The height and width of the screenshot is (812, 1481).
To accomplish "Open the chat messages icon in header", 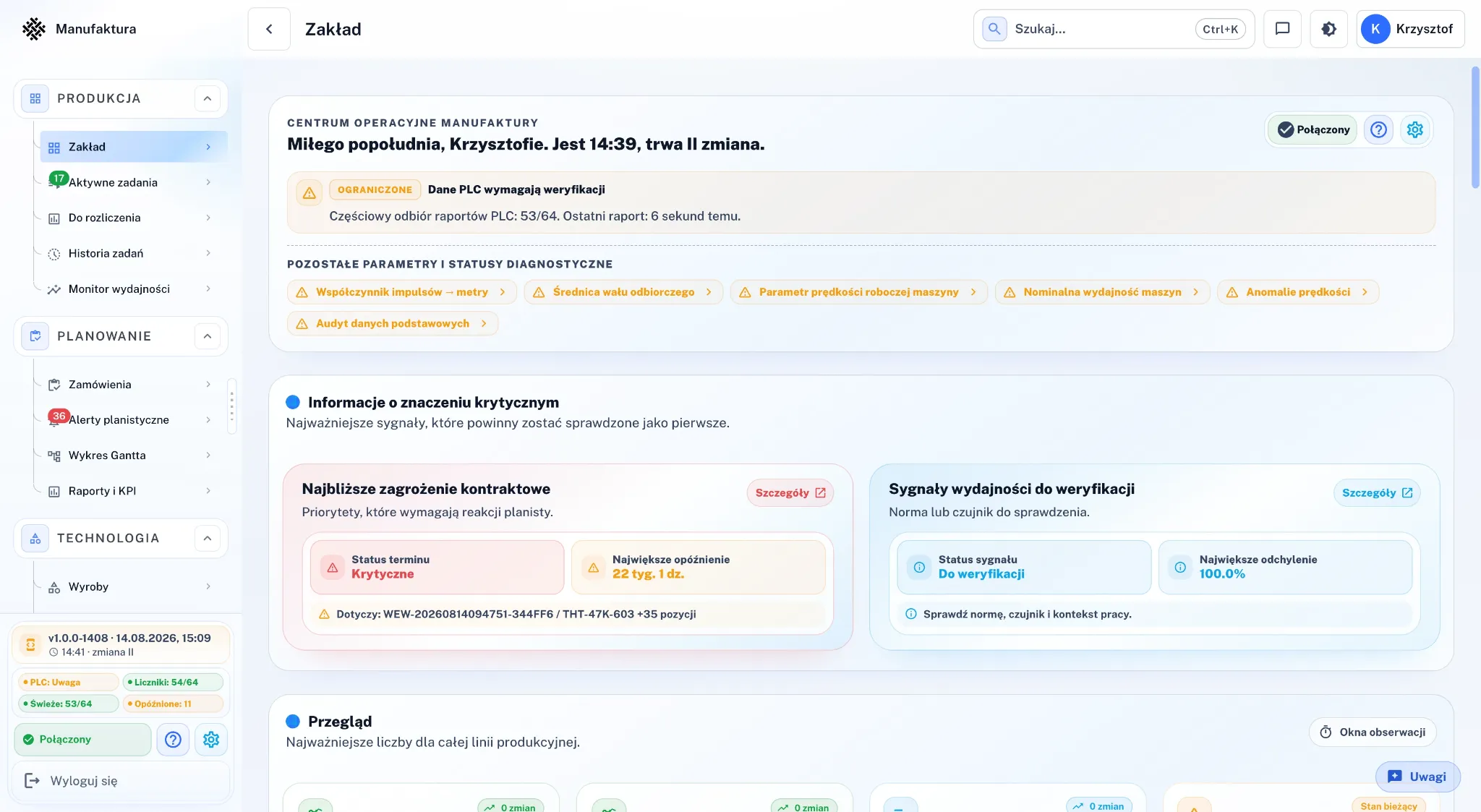I will point(1282,29).
